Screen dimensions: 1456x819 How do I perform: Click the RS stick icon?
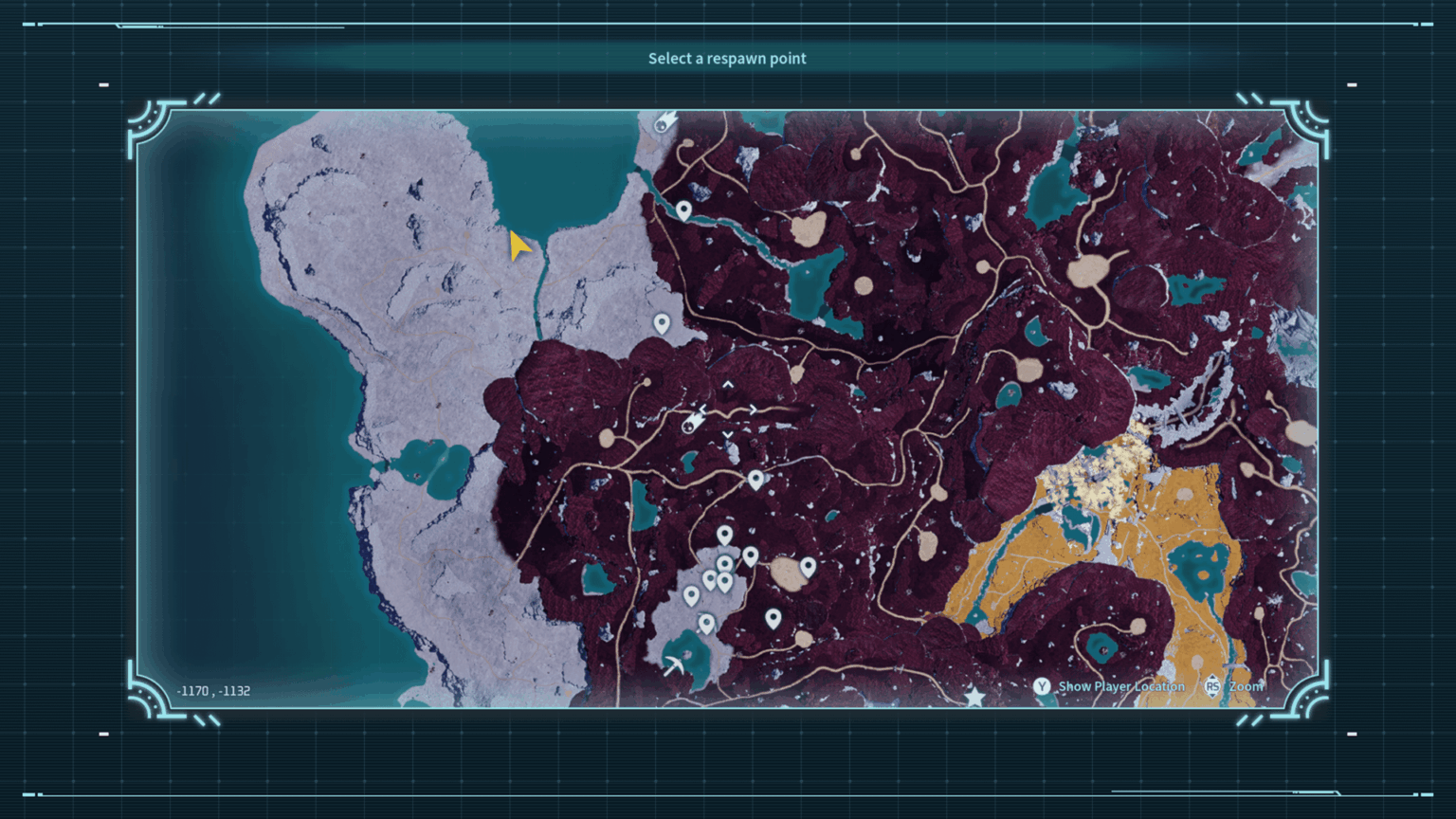1212,686
